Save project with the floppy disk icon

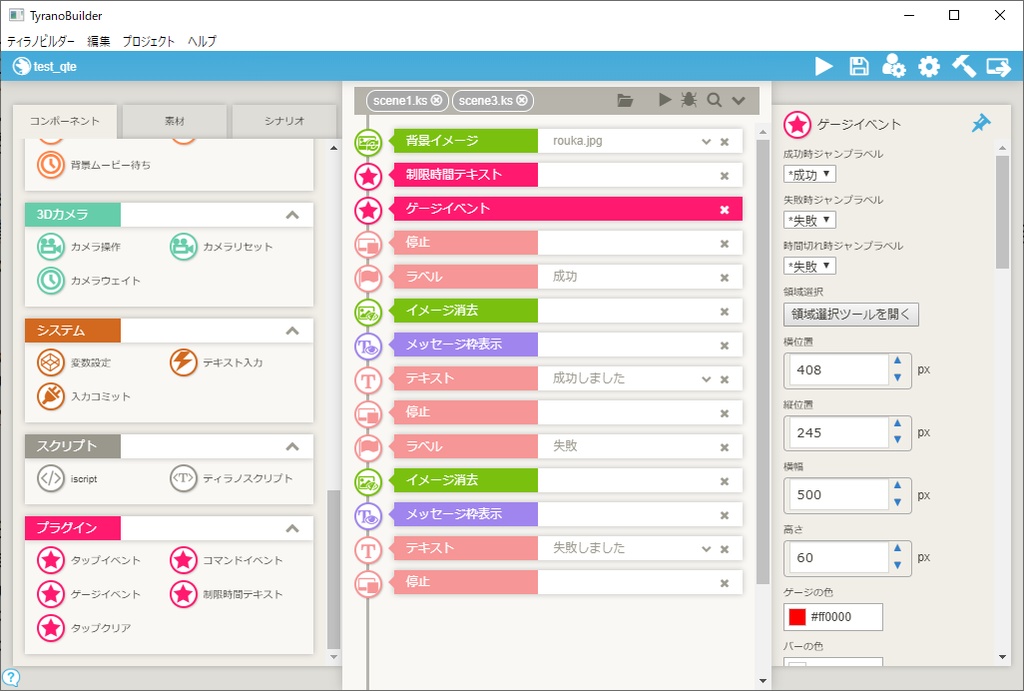click(859, 66)
